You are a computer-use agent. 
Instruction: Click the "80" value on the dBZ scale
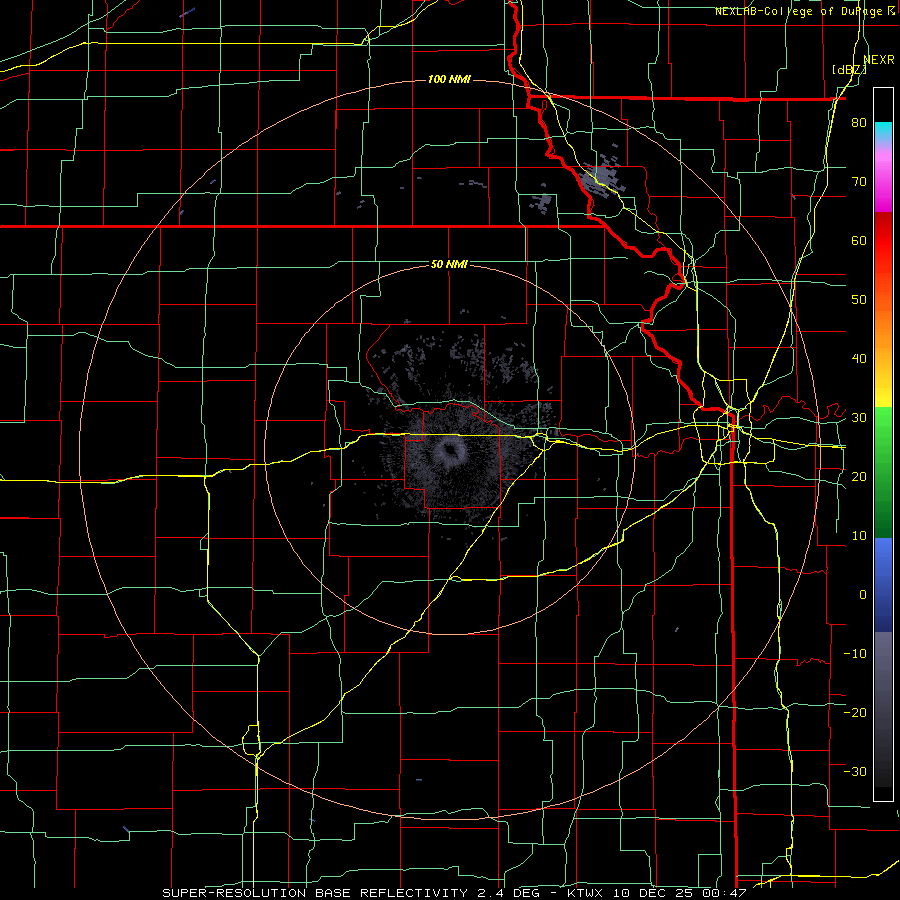859,123
